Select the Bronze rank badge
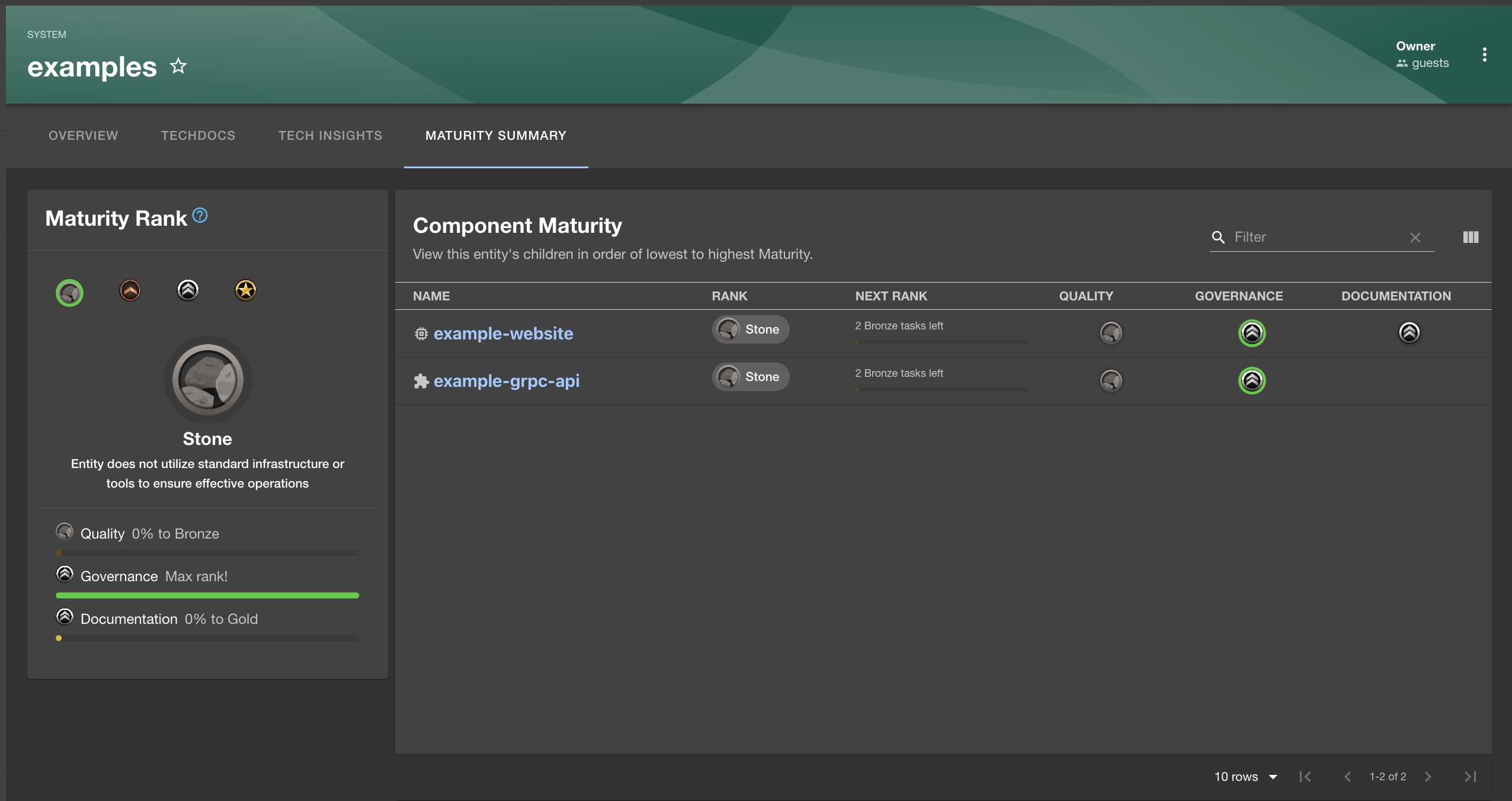 pos(129,290)
